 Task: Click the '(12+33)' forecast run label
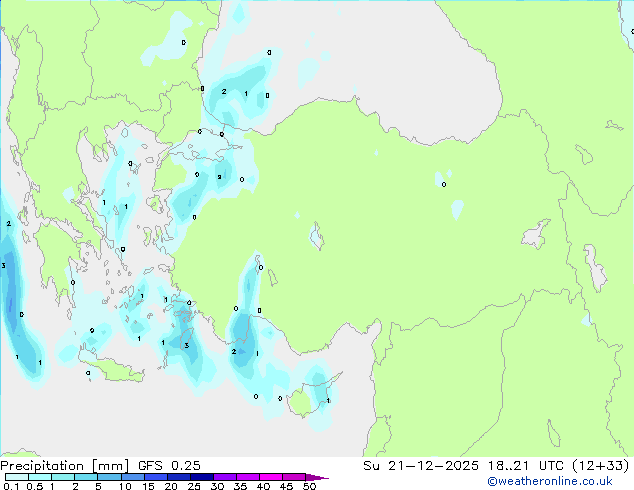(x=601, y=466)
